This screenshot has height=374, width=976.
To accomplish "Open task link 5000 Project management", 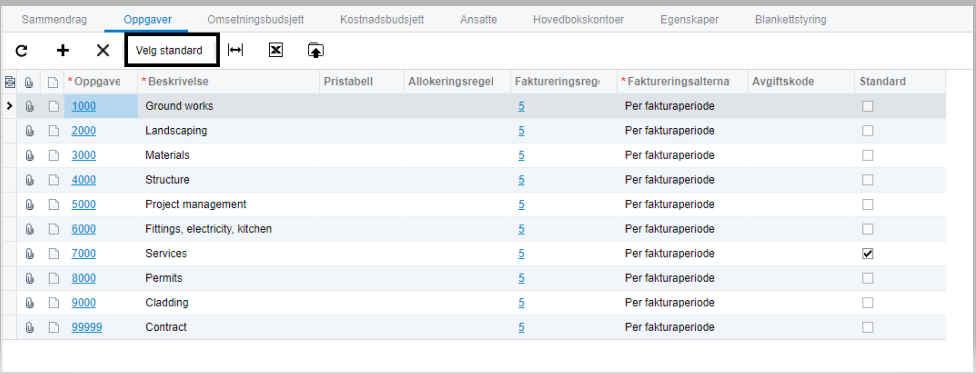I will 83,205.
